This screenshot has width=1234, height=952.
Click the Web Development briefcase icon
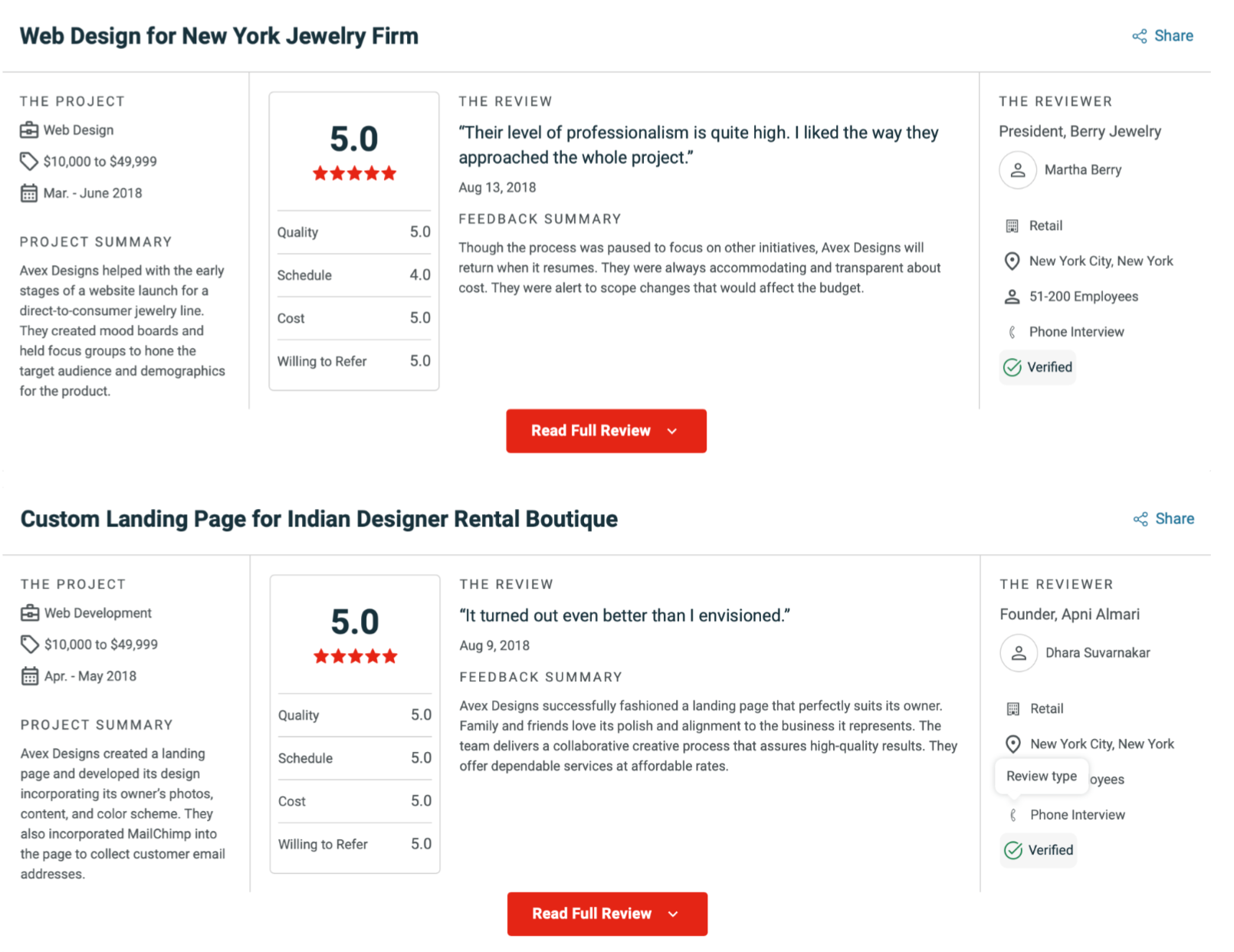[30, 613]
